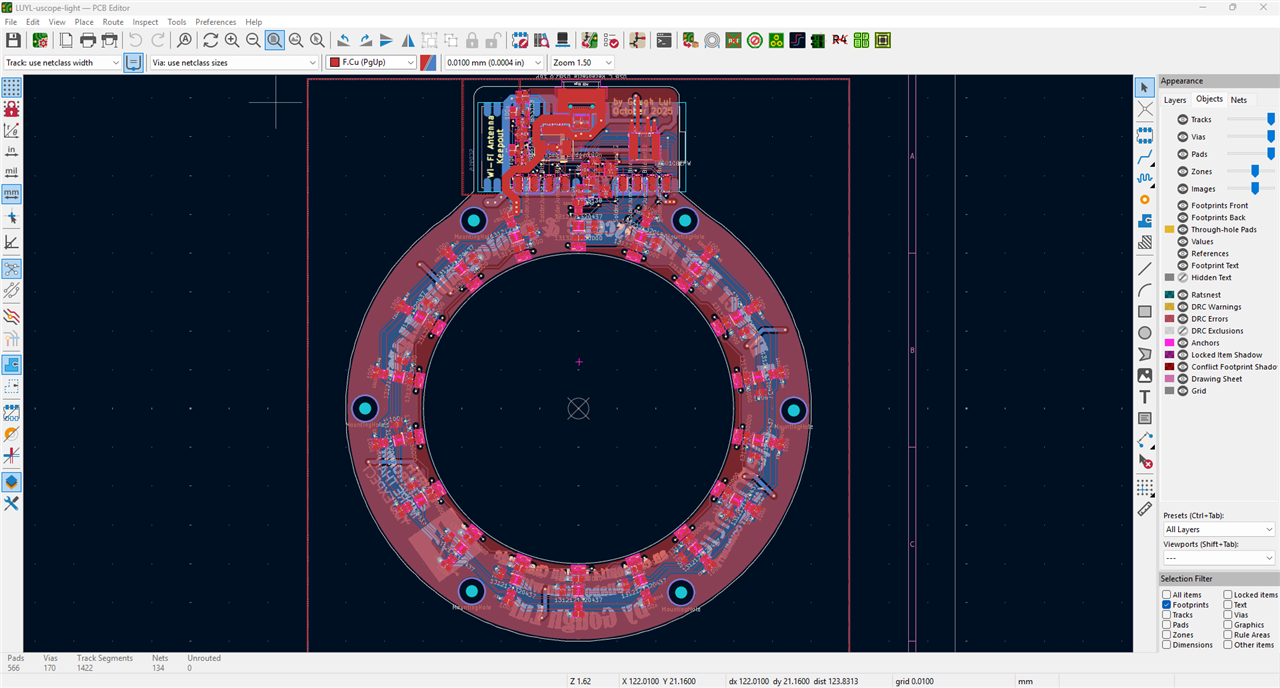The height and width of the screenshot is (688, 1280).
Task: Hide Ratsnest using its eye icon
Action: 1183,295
